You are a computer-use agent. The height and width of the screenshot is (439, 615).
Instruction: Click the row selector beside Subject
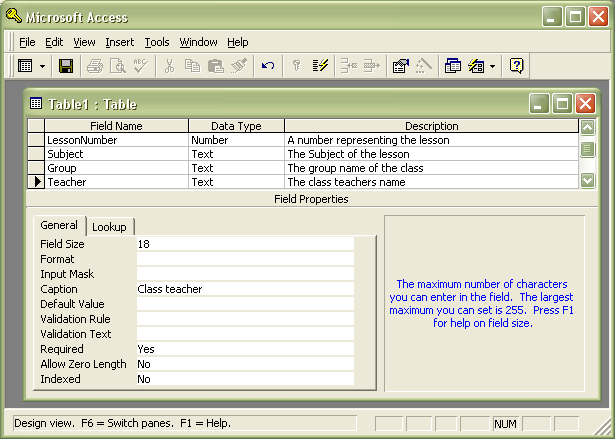[x=36, y=154]
